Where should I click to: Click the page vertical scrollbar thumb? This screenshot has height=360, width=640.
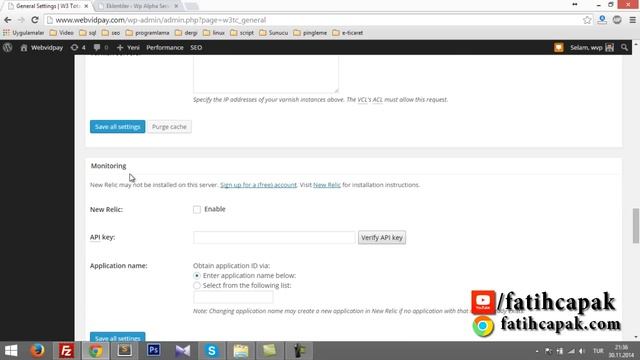pyautogui.click(x=636, y=225)
